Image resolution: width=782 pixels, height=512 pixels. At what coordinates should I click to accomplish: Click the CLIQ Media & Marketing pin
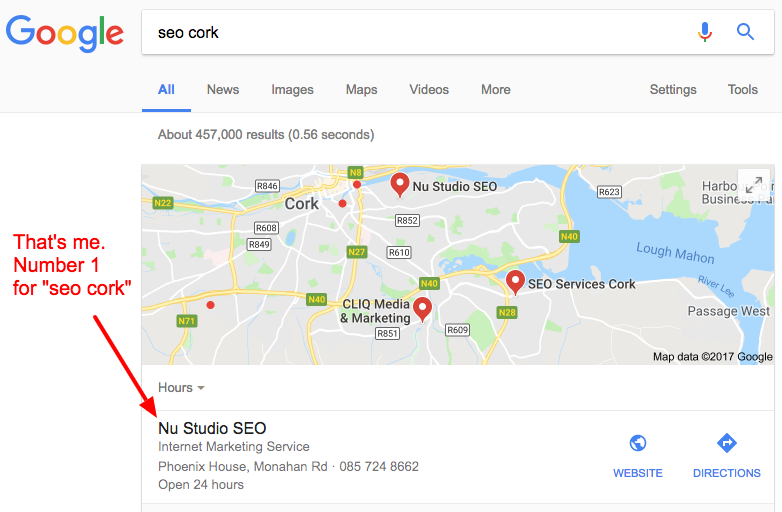click(x=423, y=309)
